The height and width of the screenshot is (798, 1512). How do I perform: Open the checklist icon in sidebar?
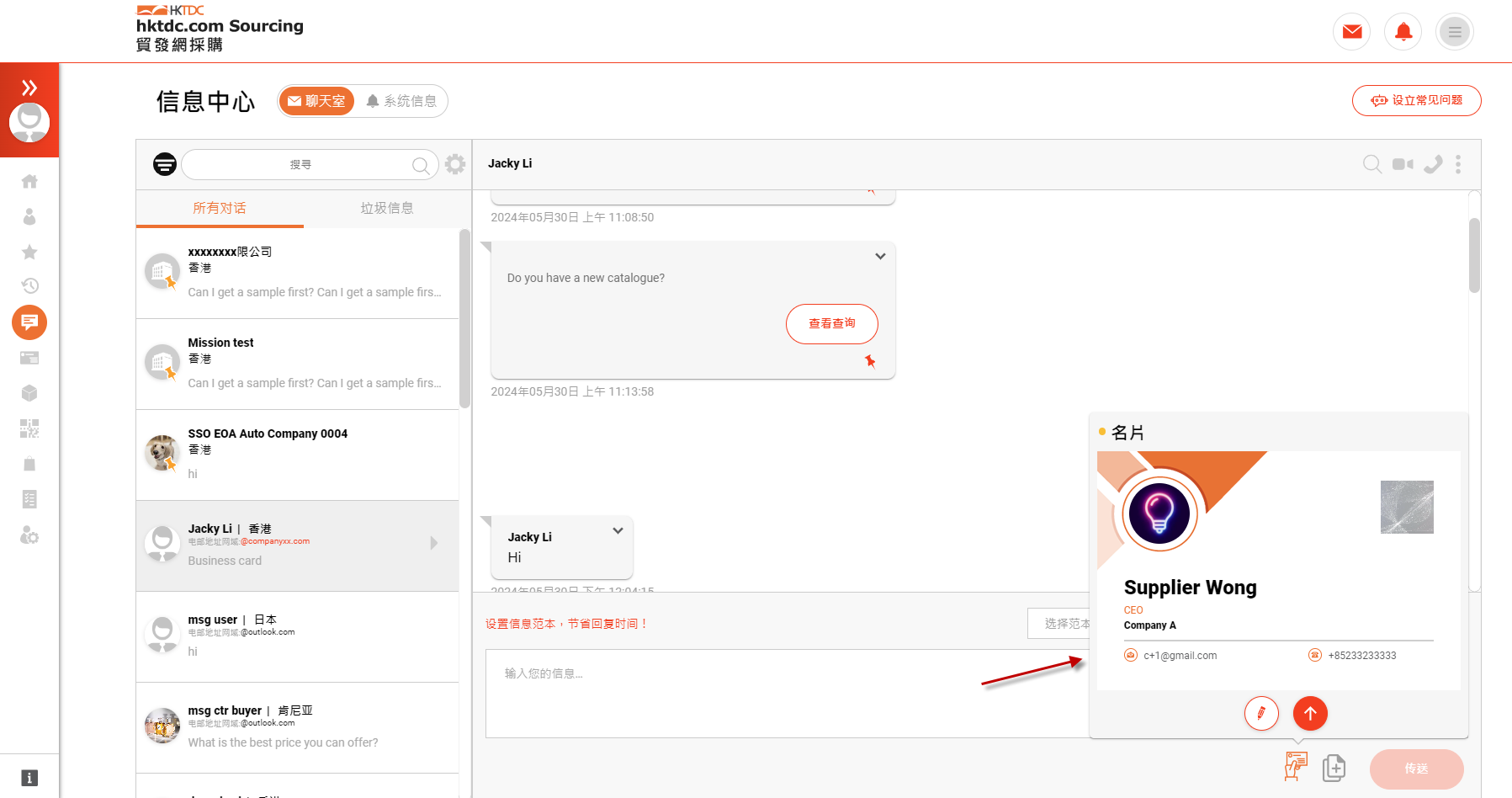pyautogui.click(x=29, y=499)
